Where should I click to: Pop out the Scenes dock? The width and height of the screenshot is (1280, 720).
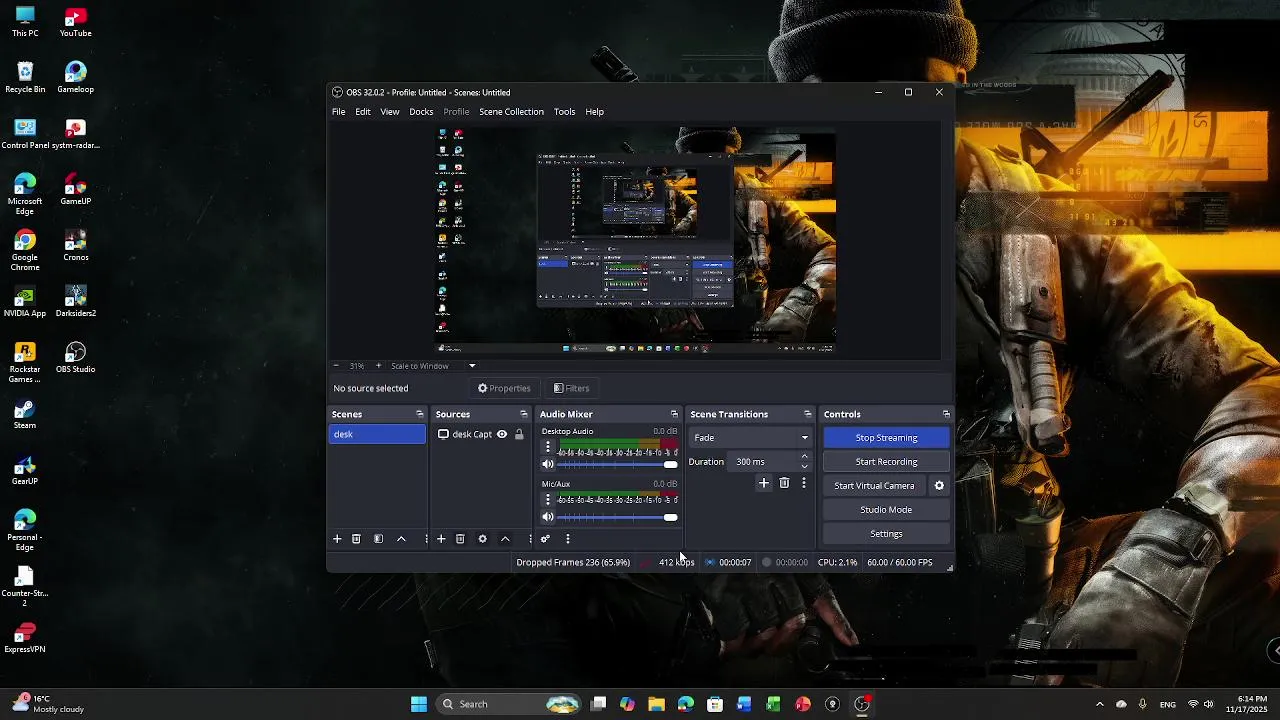[420, 414]
